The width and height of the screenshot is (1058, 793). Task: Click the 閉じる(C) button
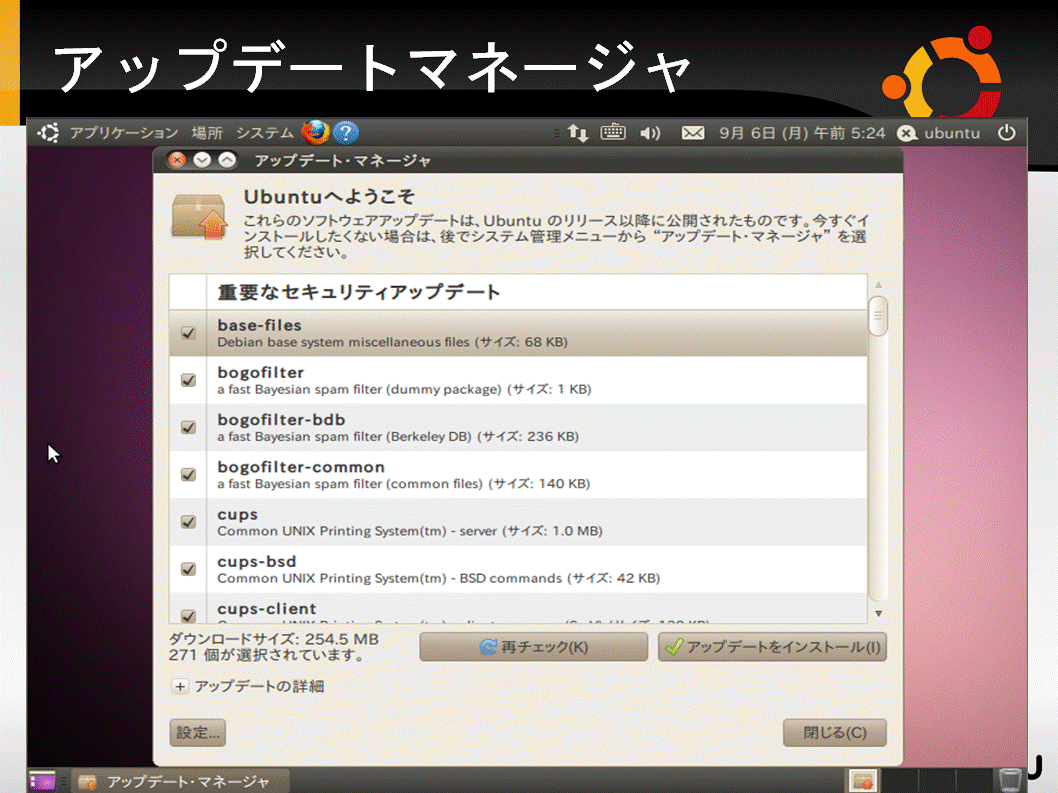835,732
